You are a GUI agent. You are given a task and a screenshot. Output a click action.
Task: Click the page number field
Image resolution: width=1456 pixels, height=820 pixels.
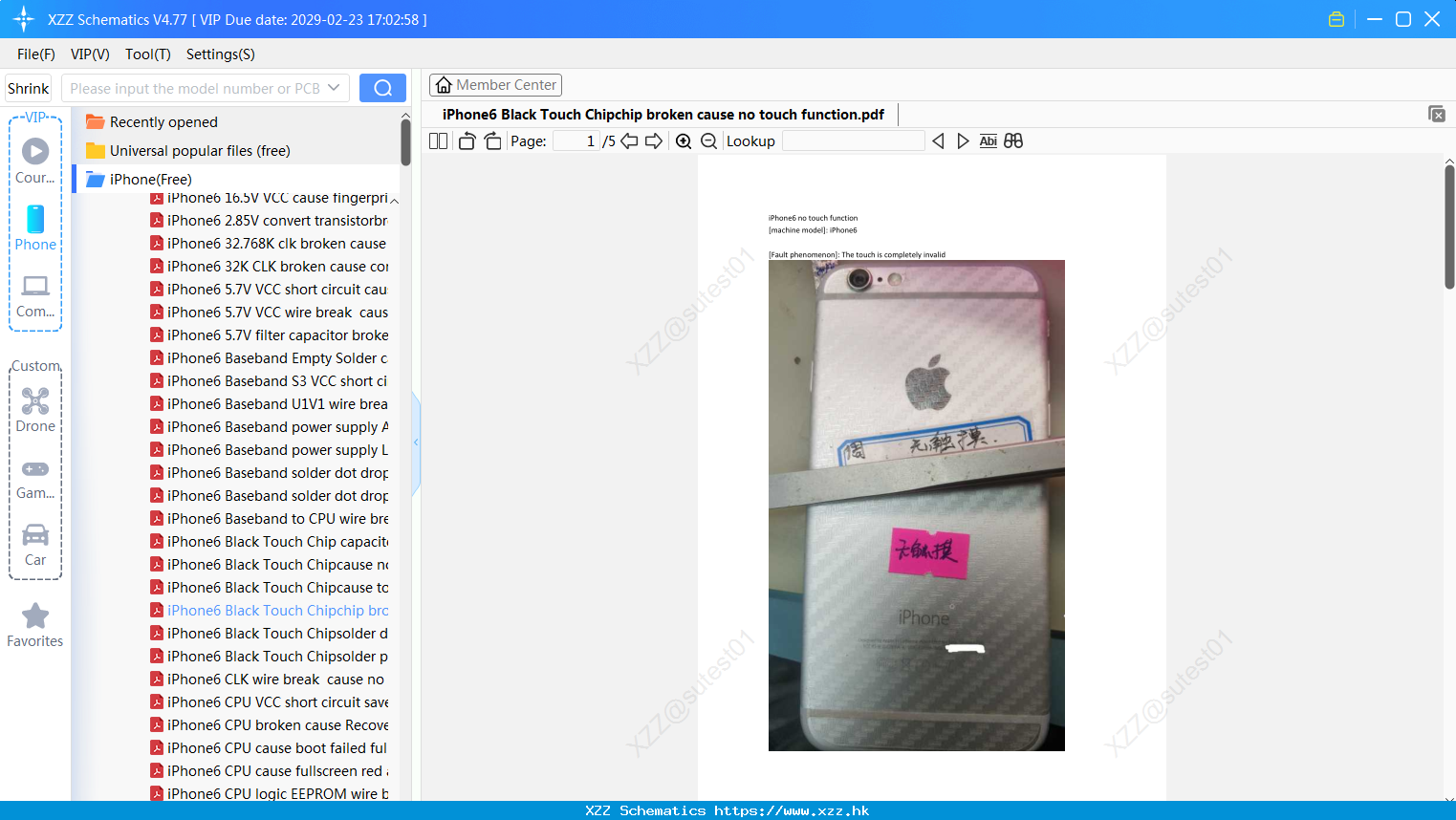pos(576,140)
